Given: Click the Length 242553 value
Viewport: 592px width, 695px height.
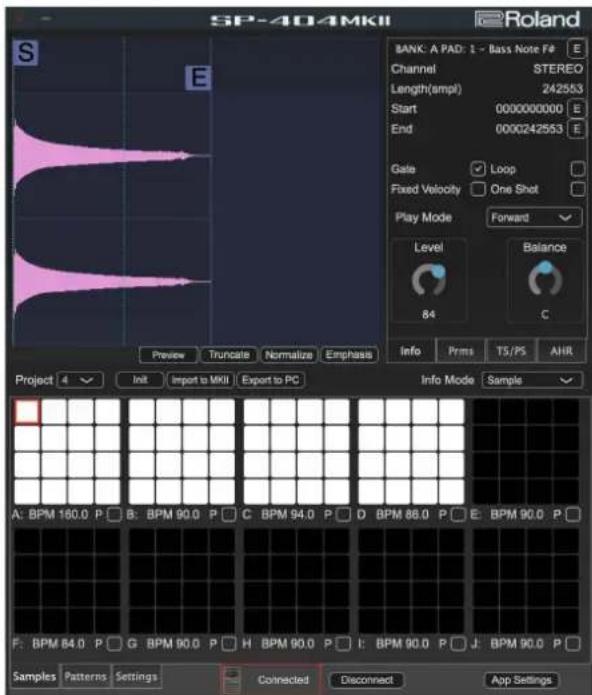Looking at the screenshot, I should pyautogui.click(x=562, y=89).
